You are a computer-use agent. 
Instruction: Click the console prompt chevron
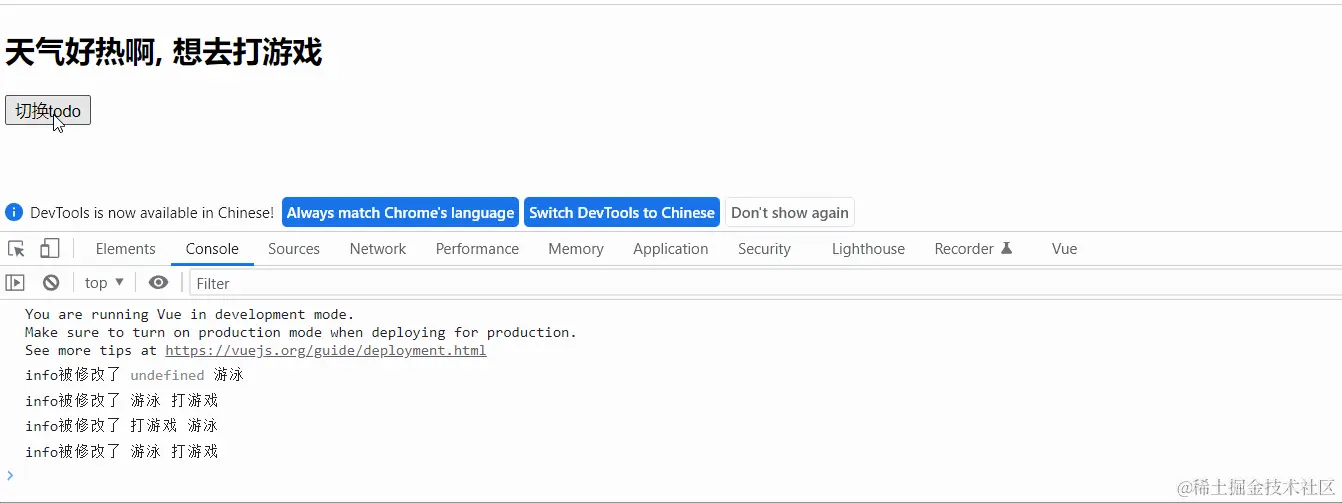(x=11, y=475)
